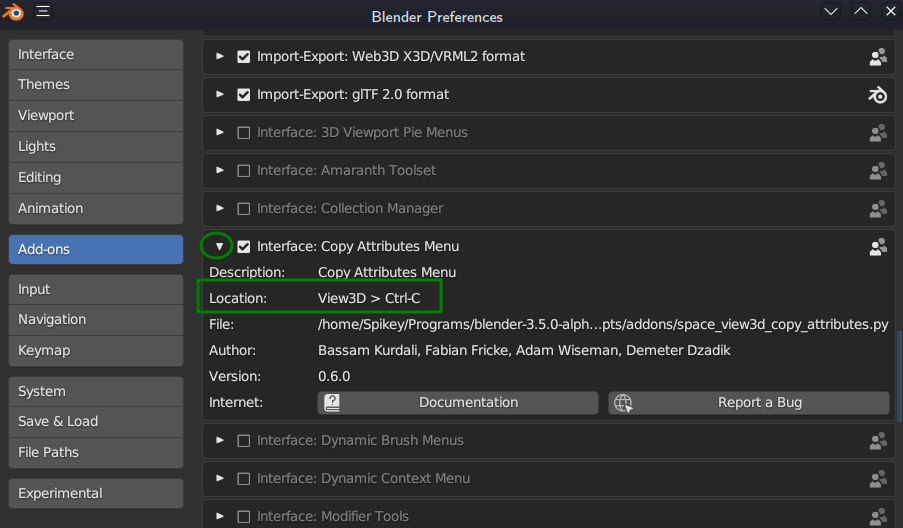The width and height of the screenshot is (903, 528).
Task: Enable 3D Viewport Pie Menus add-on
Action: 244,132
